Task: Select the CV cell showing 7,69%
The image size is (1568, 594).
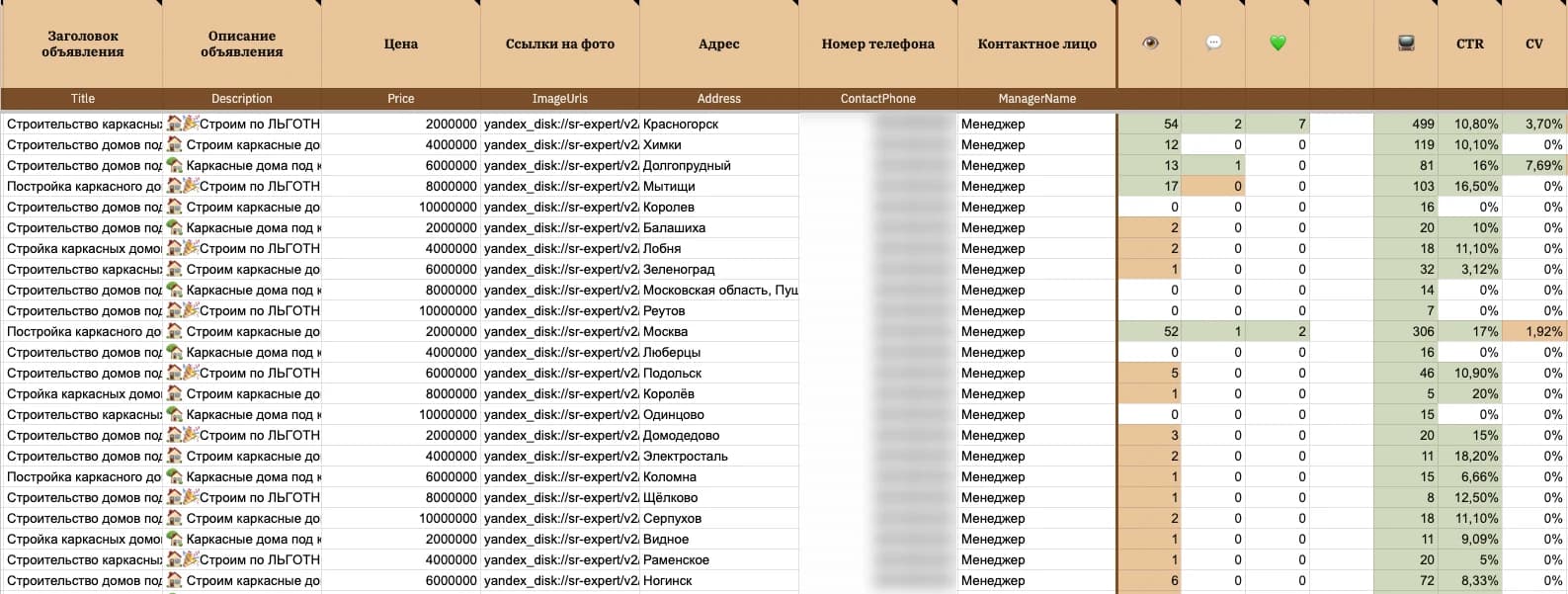Action: coord(1534,166)
